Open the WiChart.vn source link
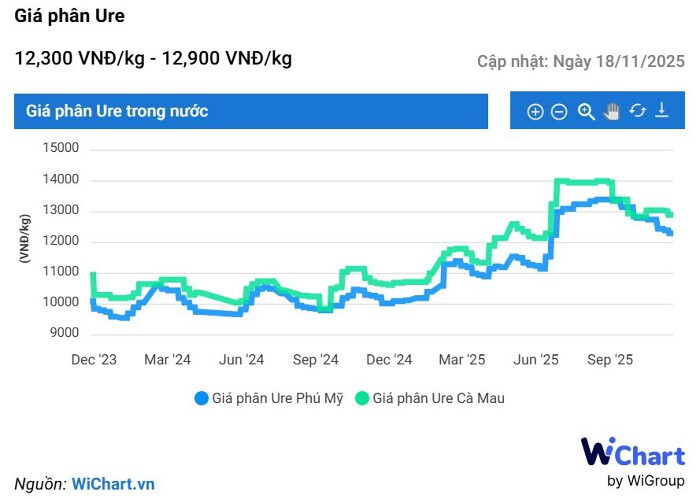Image resolution: width=700 pixels, height=499 pixels. point(113,484)
